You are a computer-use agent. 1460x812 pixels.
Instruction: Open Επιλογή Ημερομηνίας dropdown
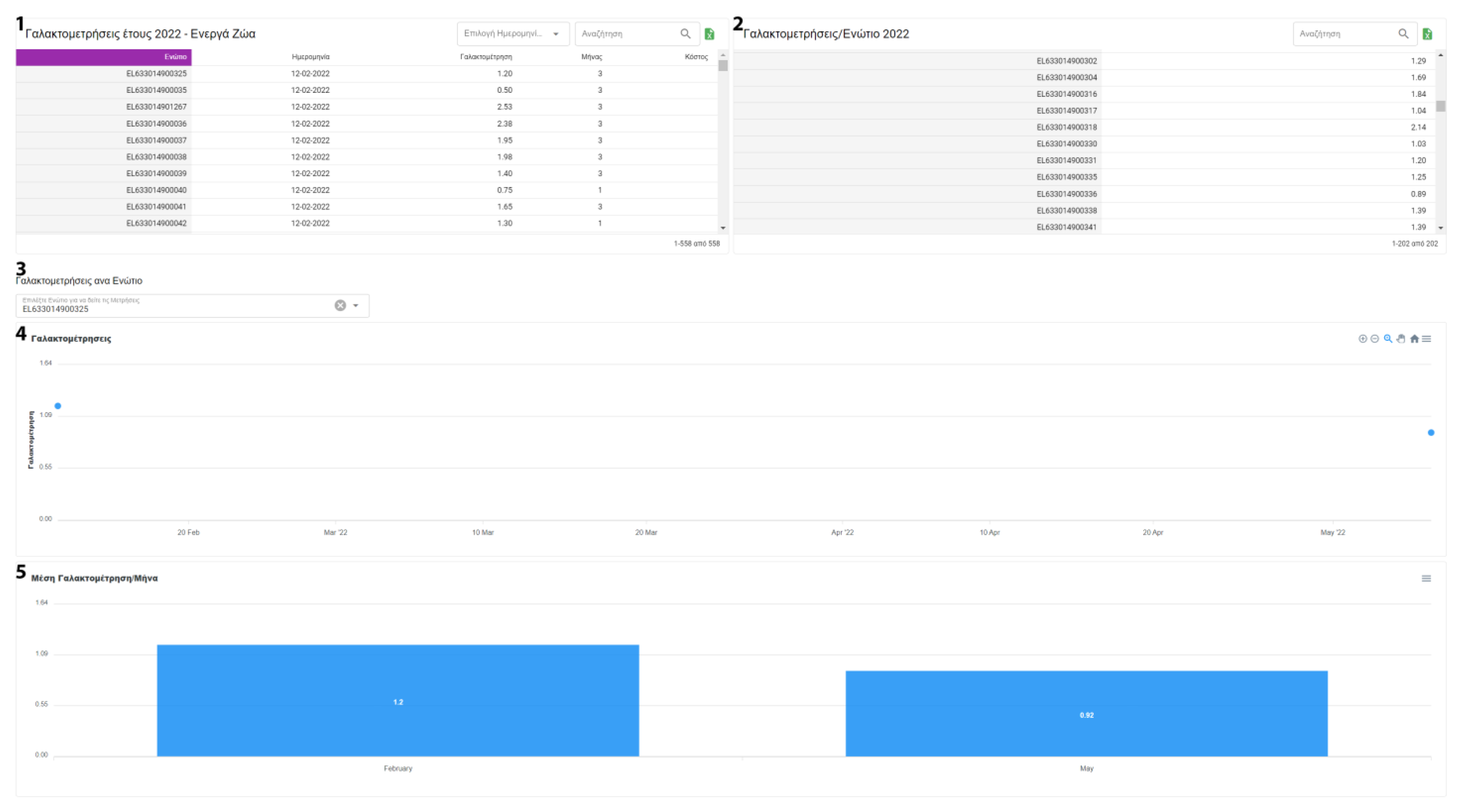pos(512,34)
